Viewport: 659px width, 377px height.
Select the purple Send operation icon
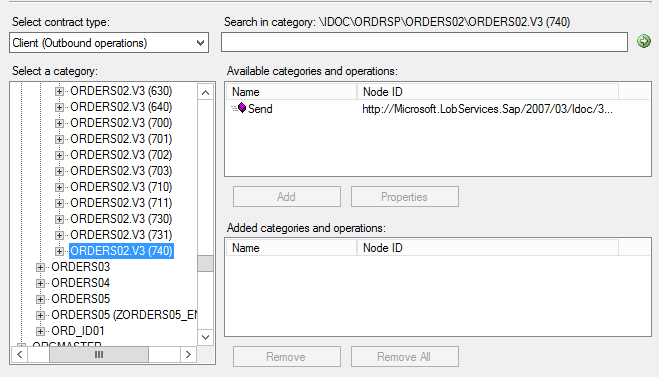(242, 108)
